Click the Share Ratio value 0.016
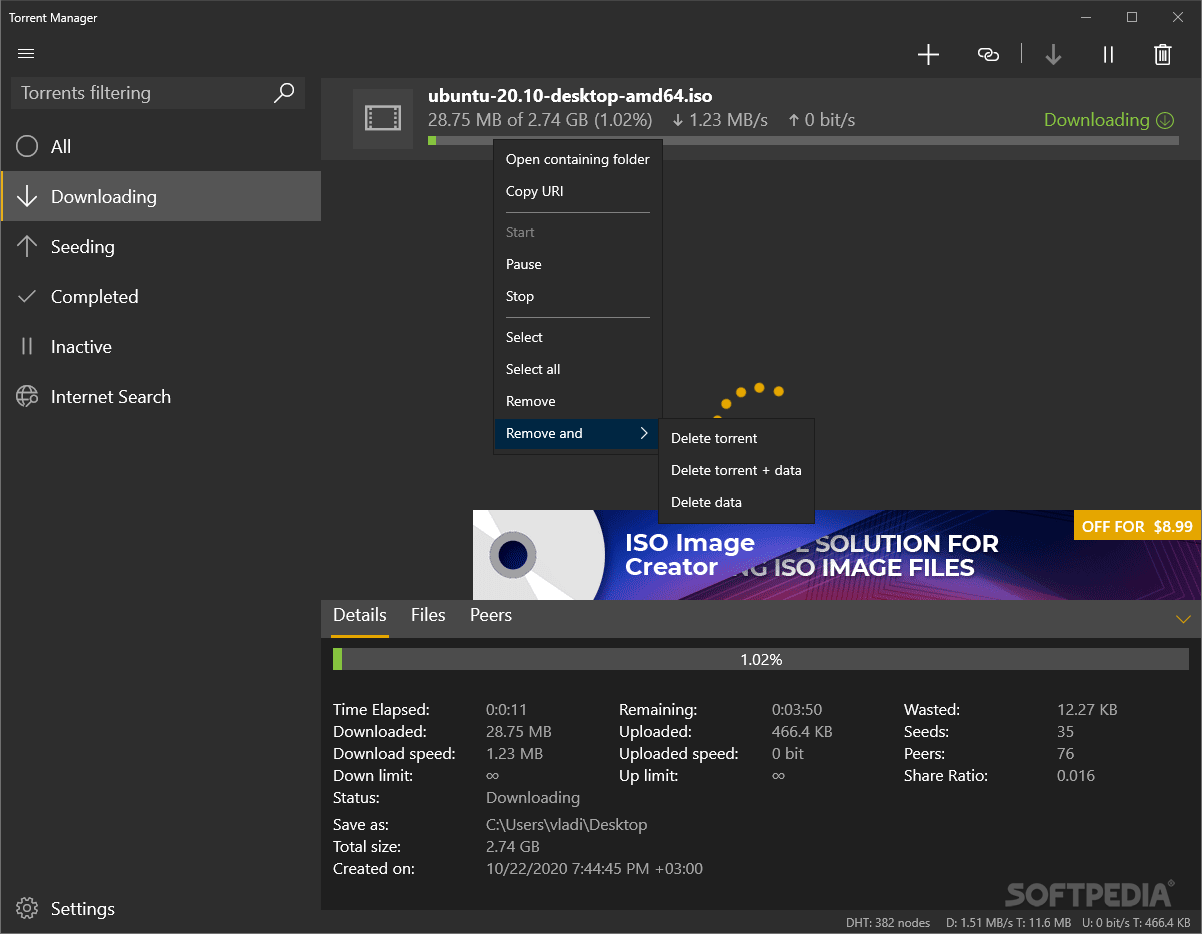 (x=1076, y=776)
